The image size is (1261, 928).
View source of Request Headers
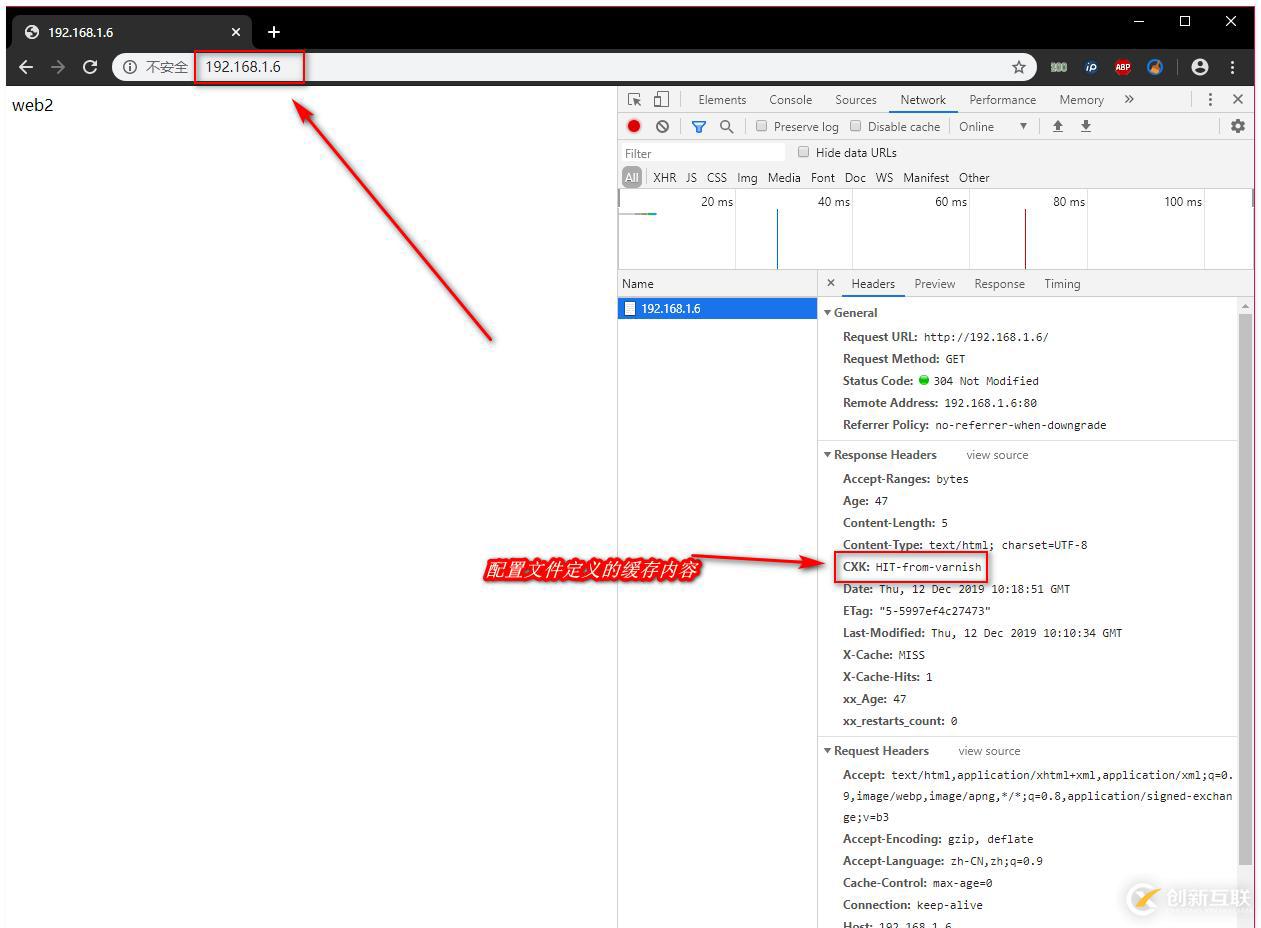click(989, 750)
